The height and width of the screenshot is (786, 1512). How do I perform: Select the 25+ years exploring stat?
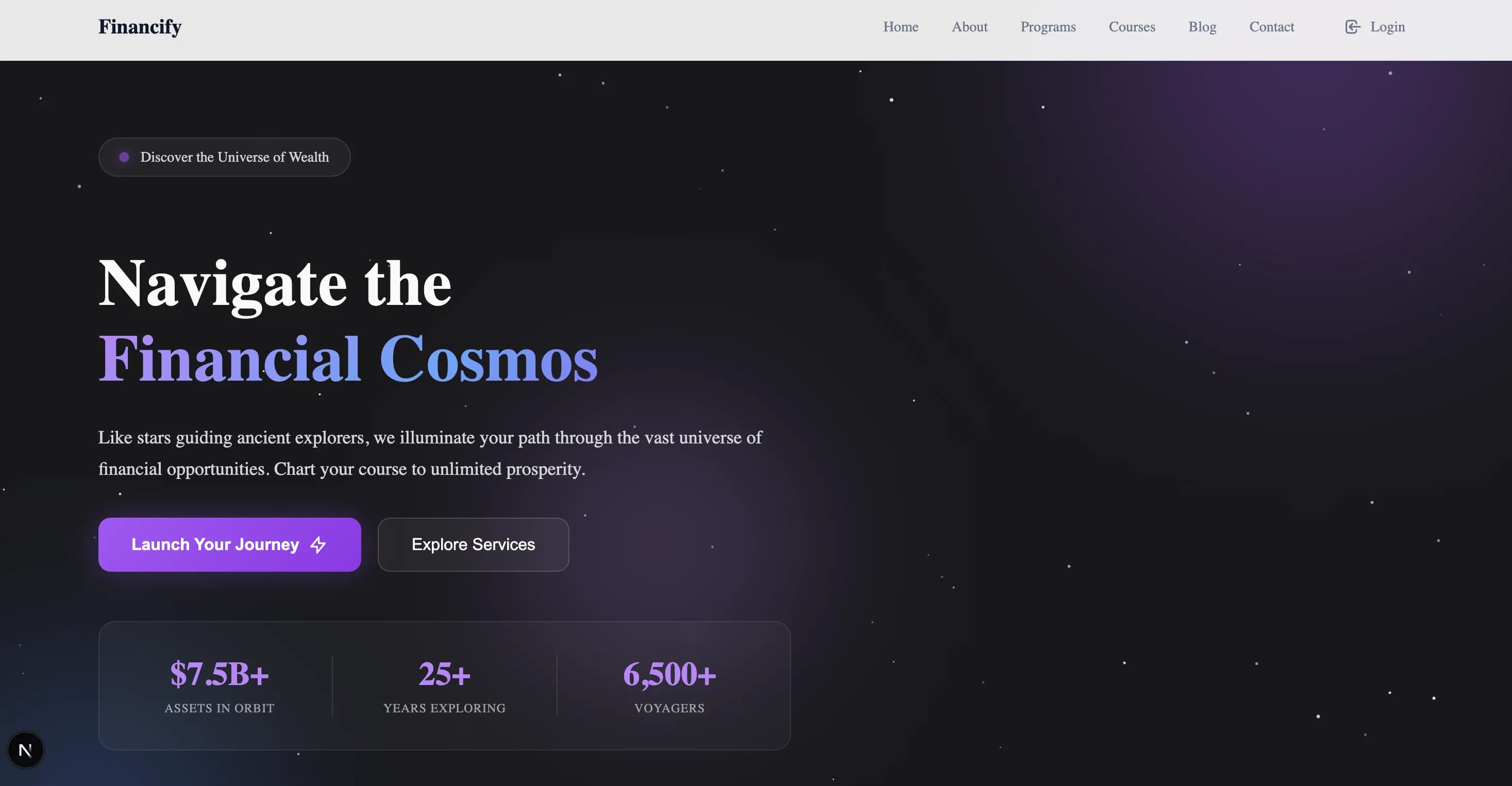click(x=444, y=674)
